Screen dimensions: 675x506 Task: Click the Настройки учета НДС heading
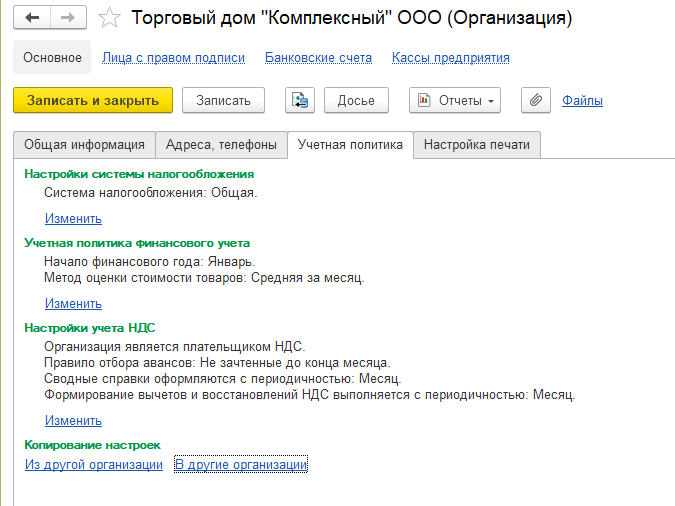(x=90, y=328)
